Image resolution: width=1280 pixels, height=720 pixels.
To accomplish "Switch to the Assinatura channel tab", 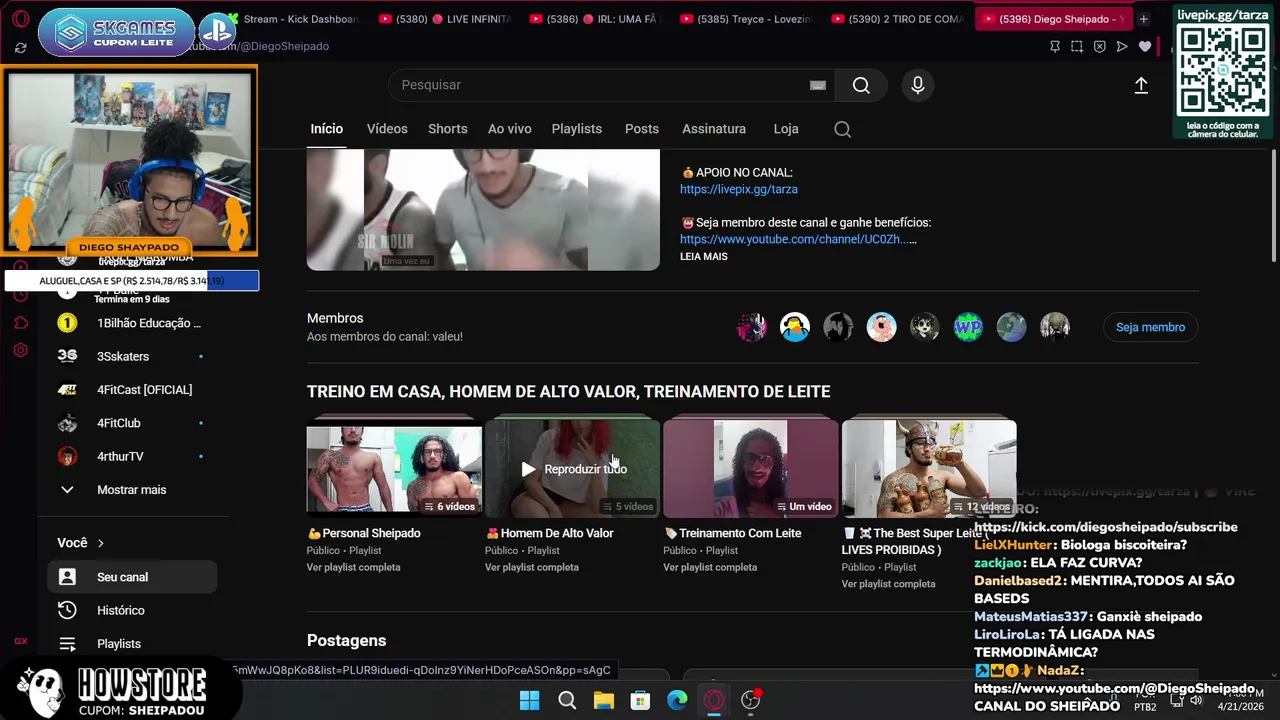I will click(714, 129).
